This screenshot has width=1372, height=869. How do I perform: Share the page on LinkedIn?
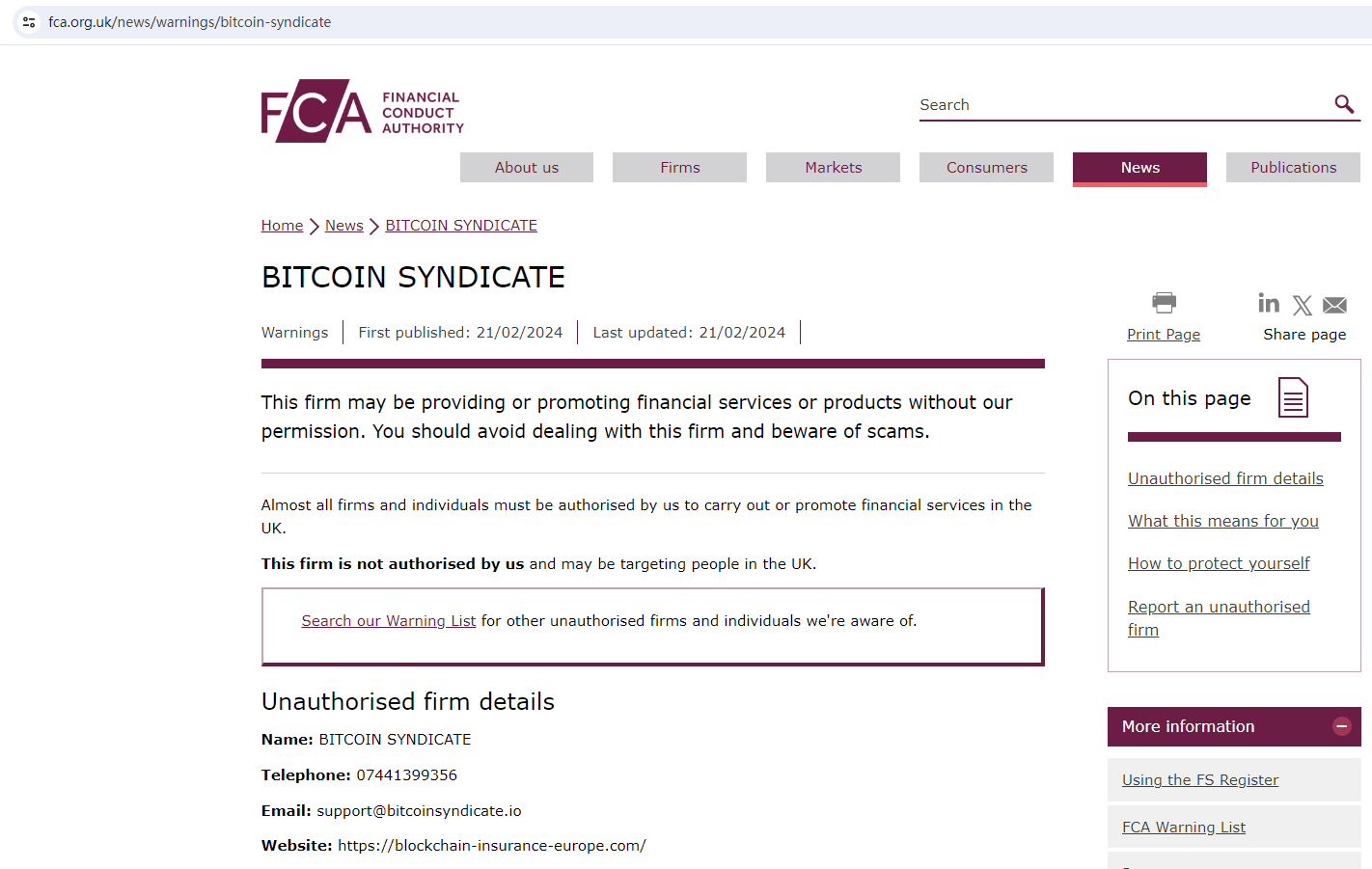tap(1269, 304)
